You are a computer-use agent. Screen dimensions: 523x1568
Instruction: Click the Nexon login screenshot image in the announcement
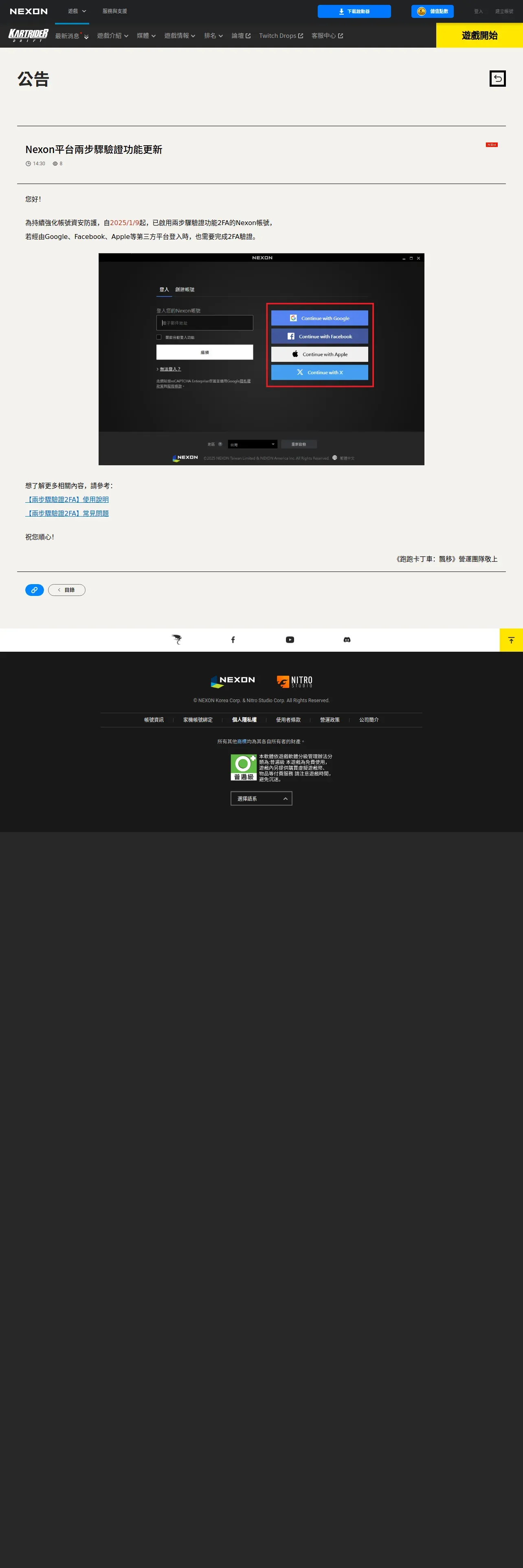click(x=261, y=359)
